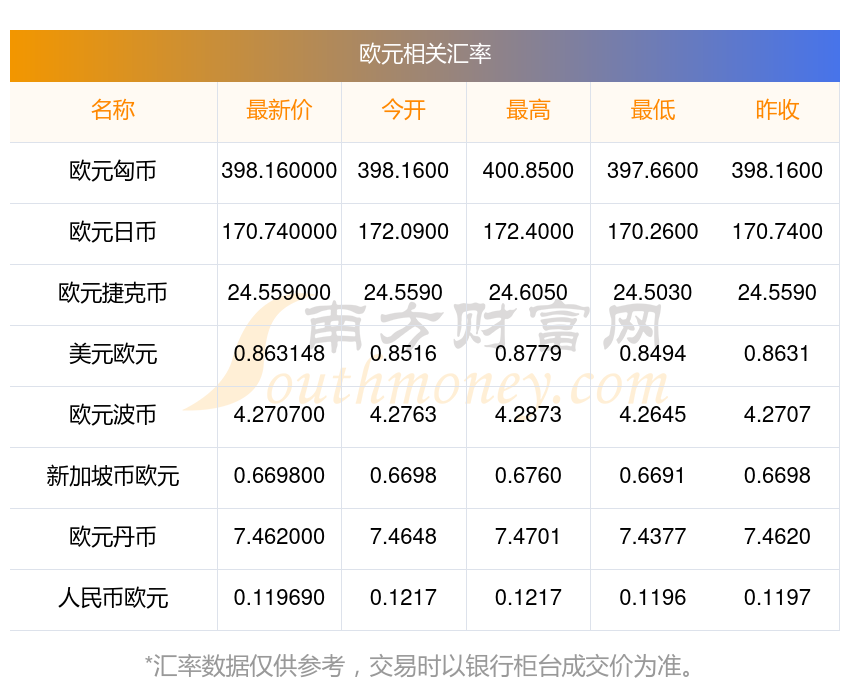850x698 pixels.
Task: Click latest price 0.863148
Action: [x=279, y=354]
